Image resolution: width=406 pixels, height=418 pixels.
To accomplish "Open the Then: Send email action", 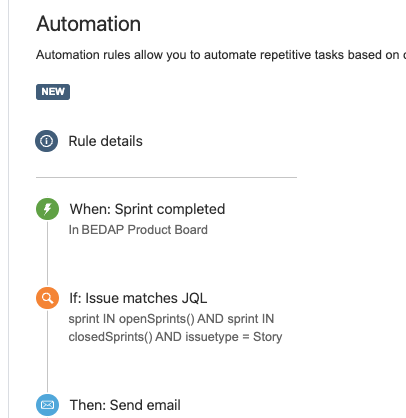I will pos(125,405).
